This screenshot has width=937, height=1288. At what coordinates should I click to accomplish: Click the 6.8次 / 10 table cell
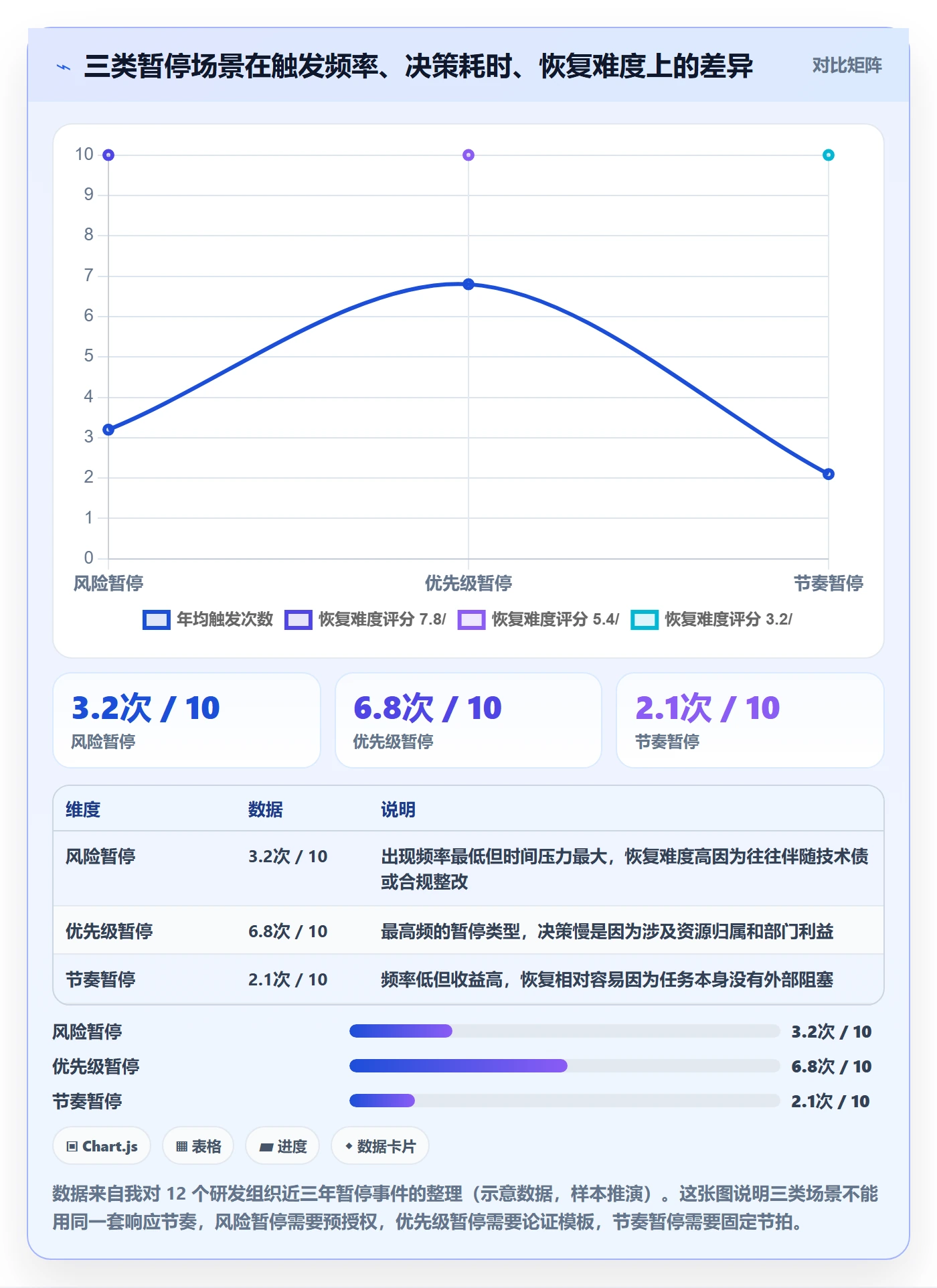288,931
